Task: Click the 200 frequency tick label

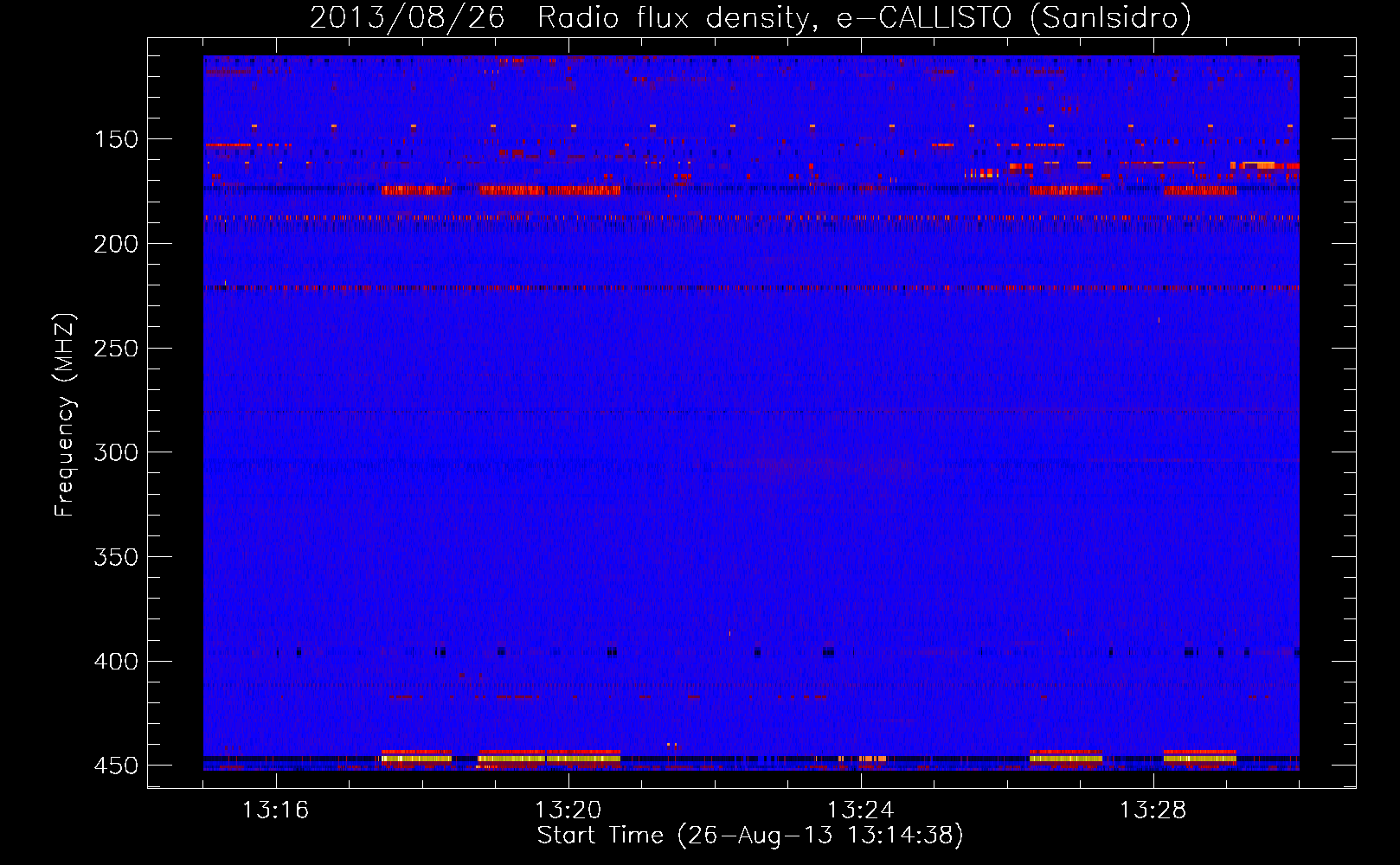Action: [116, 244]
